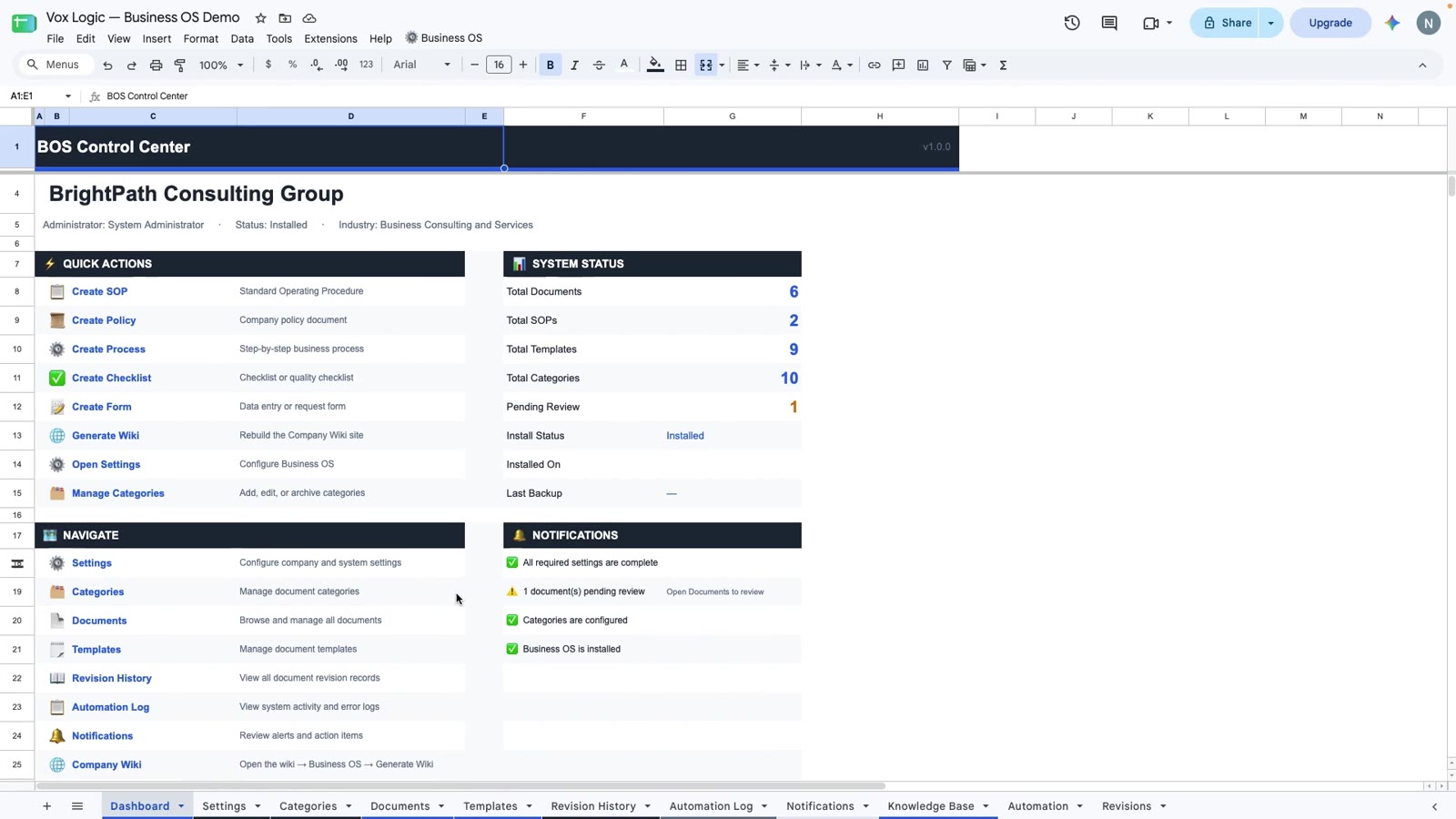Select the paint format tool
1456x819 pixels.
180,66
